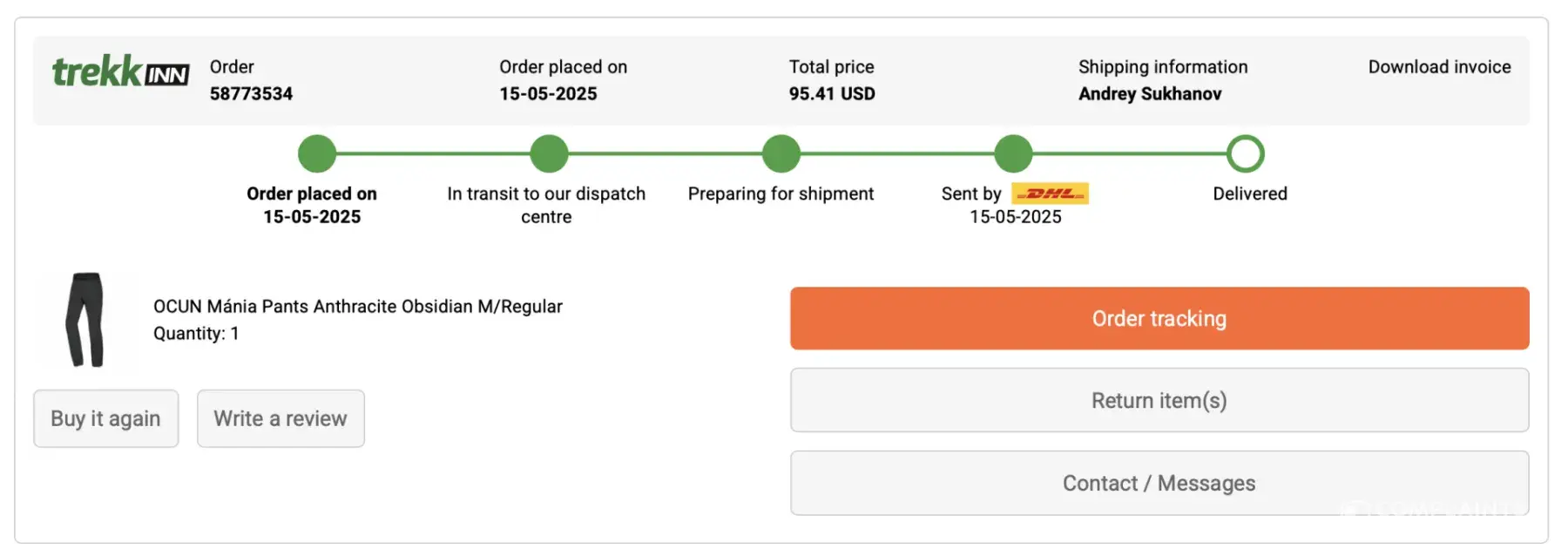The height and width of the screenshot is (556, 1568).
Task: Click Write a review
Action: coord(280,418)
